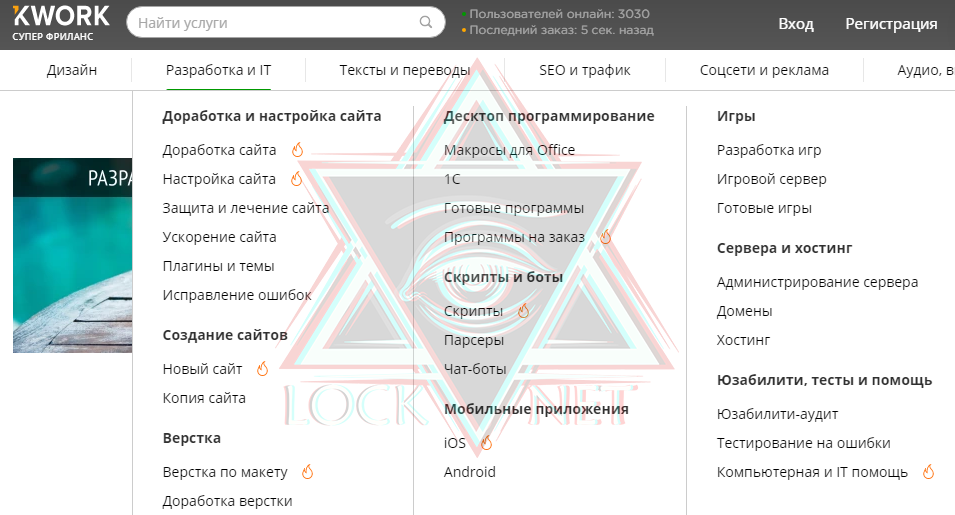955x515 pixels.
Task: Open the partially visible Аудио category
Action: (926, 70)
